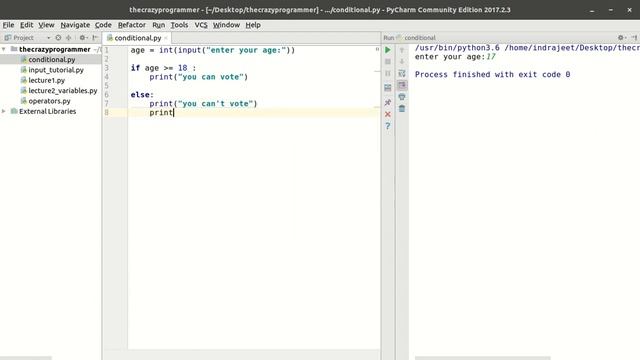The image size is (640, 360).
Task: Click the 'enter your age:' string on line 1
Action: pyautogui.click(x=246, y=50)
